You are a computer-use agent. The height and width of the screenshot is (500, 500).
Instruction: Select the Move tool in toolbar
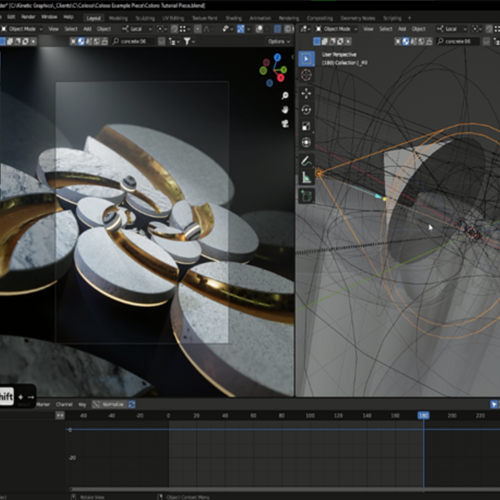pyautogui.click(x=306, y=94)
